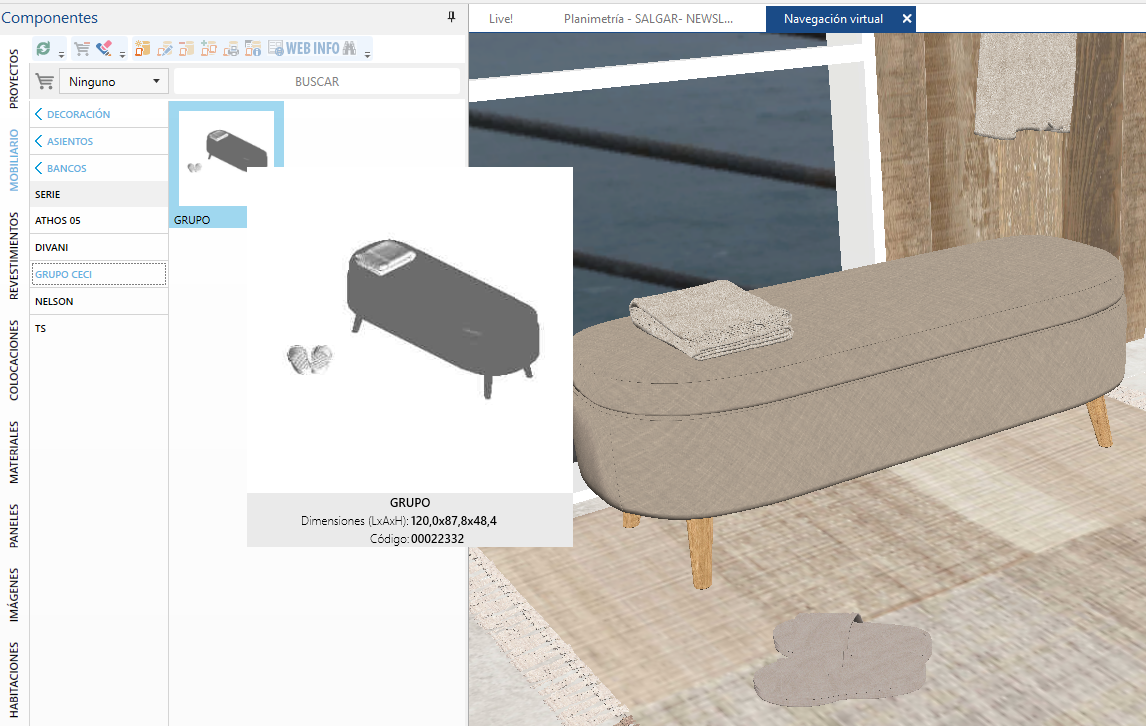Viewport: 1146px width, 726px height.
Task: Click the eraser brush toolbar icon
Action: (x=104, y=48)
